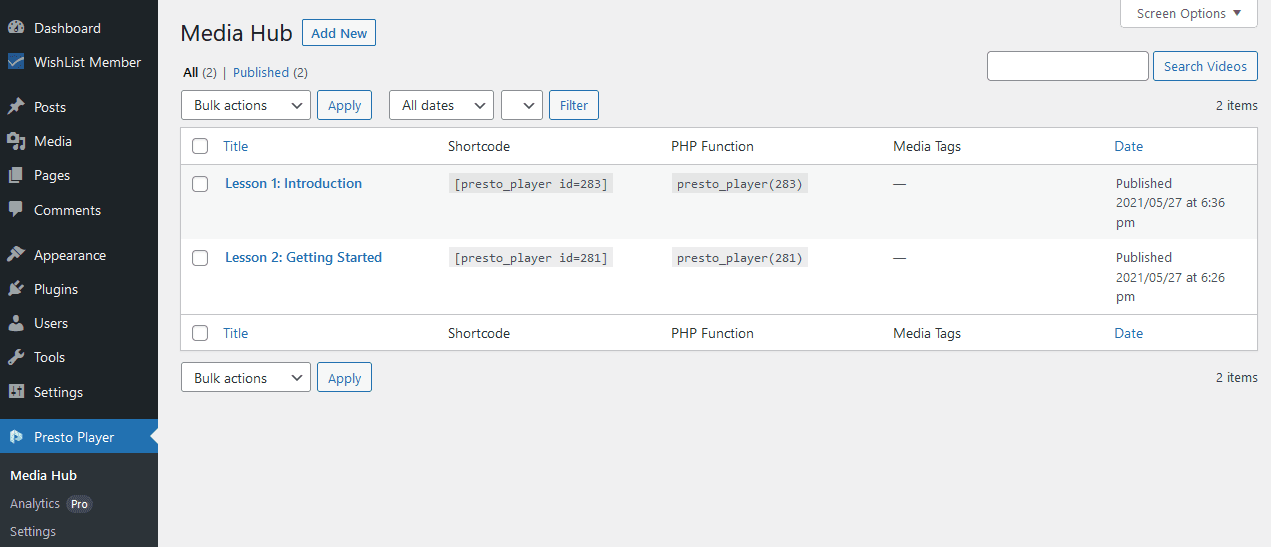Click the bottom Apply button
Viewport: 1271px width, 547px height.
344,378
